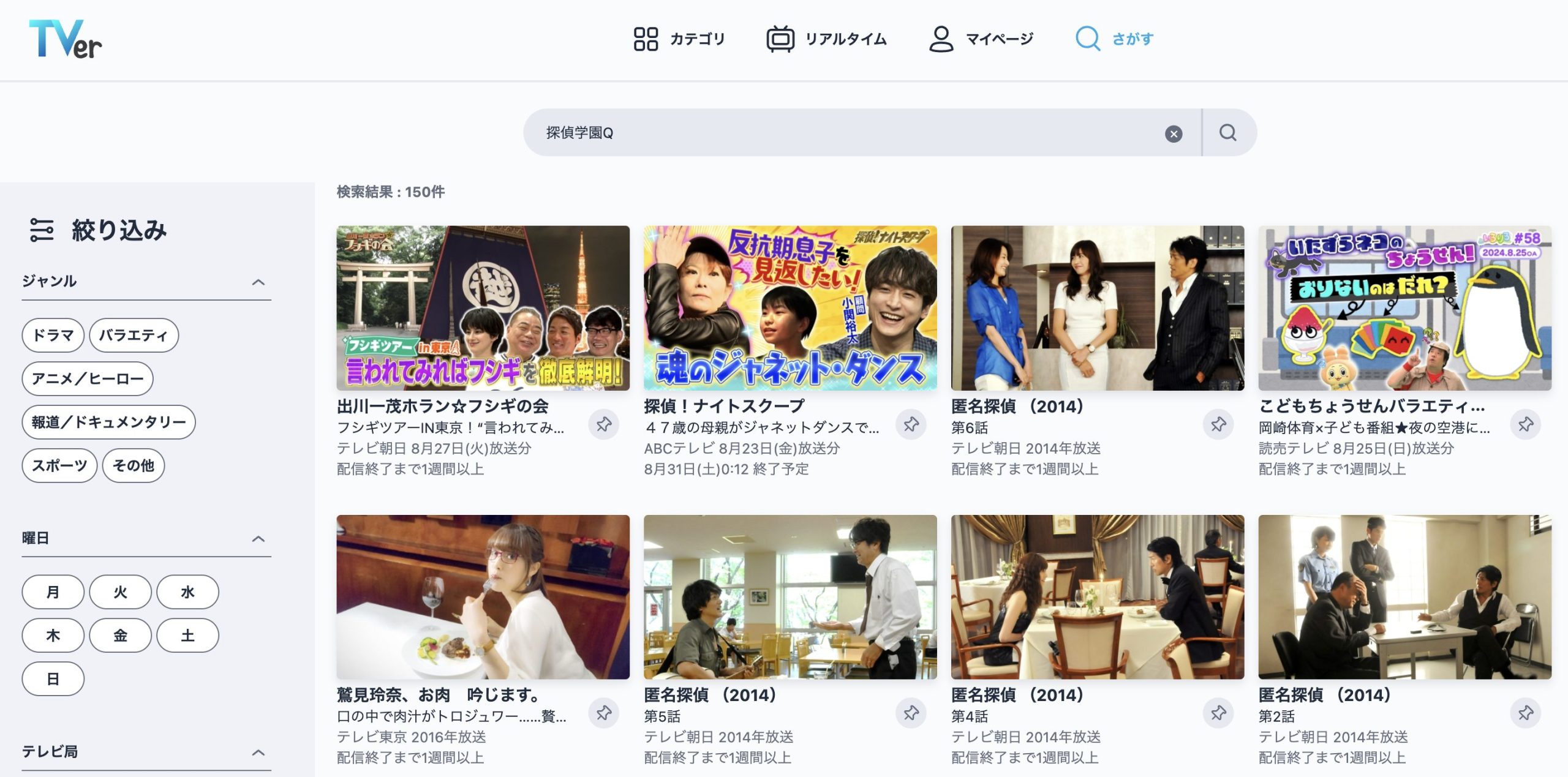Open the リアルタイム menu label

point(846,39)
